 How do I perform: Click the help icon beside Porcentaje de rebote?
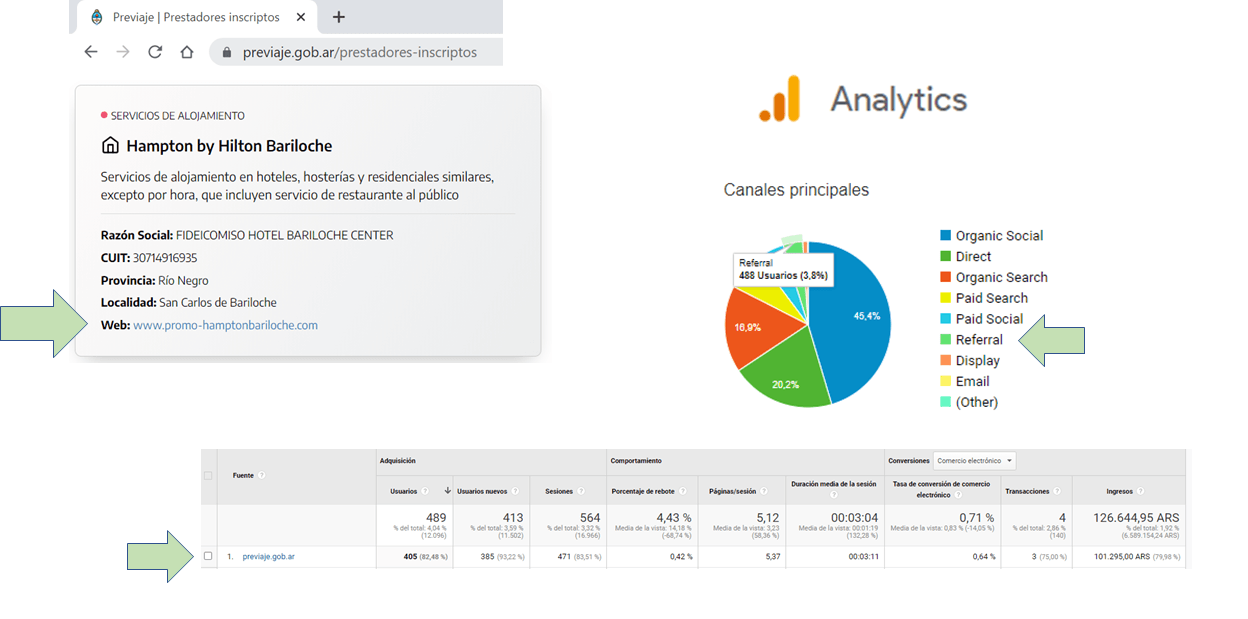(683, 491)
